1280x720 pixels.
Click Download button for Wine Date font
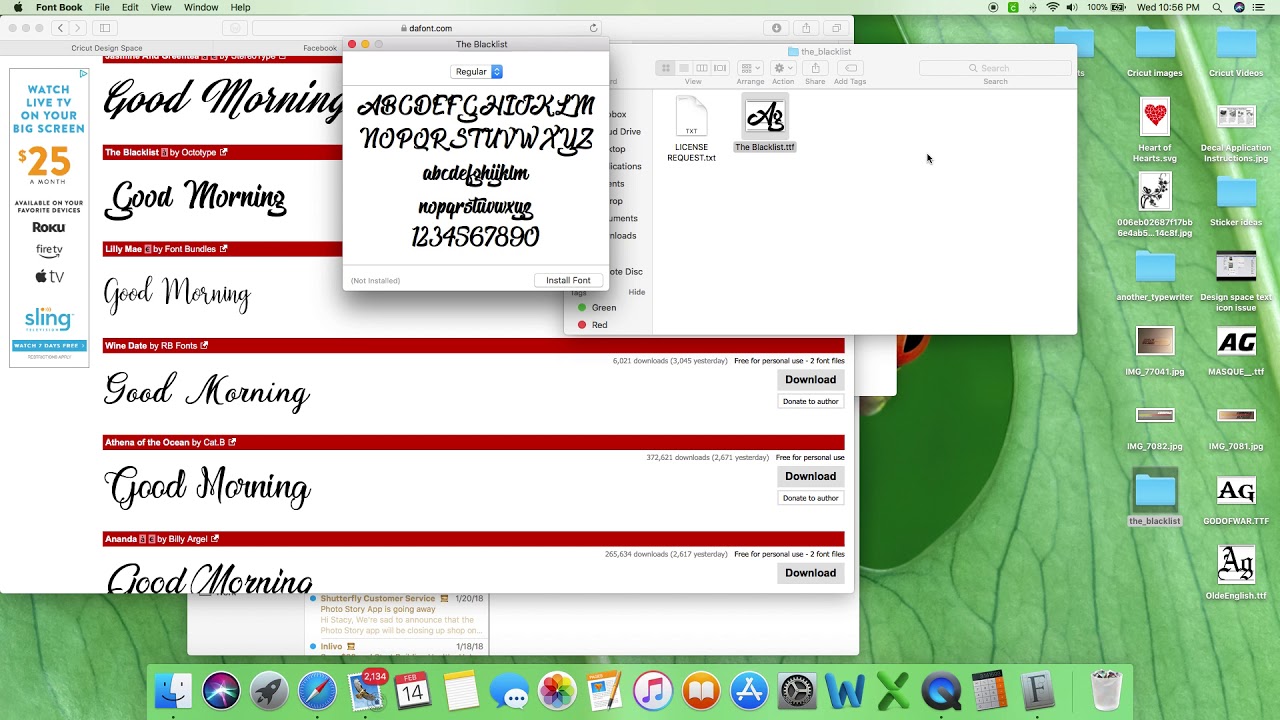tap(810, 380)
